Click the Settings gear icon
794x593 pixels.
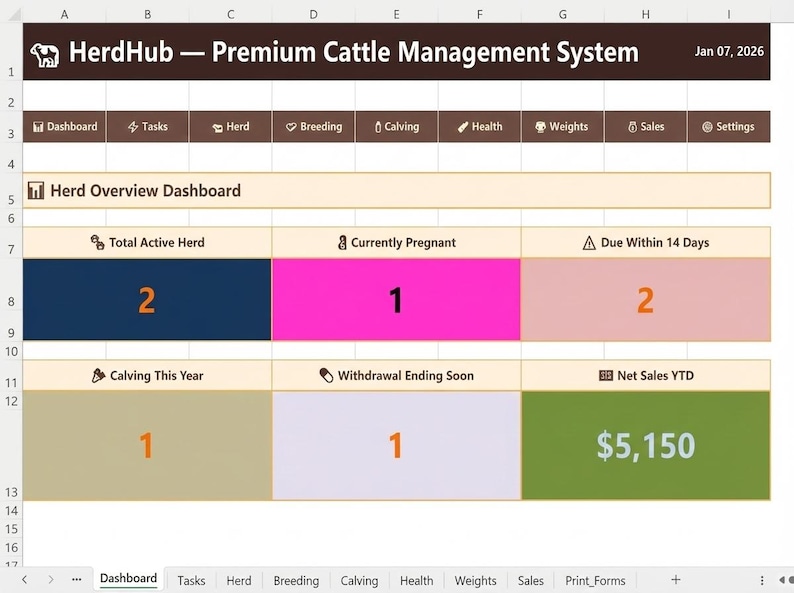[x=707, y=127]
